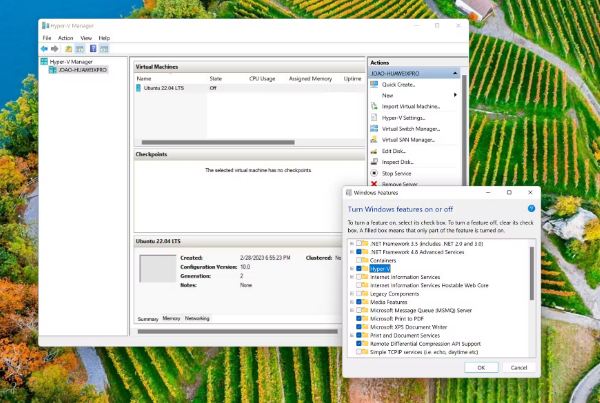Click the Up one level folder icon
Viewport: 600px width, 403px height.
[x=68, y=49]
